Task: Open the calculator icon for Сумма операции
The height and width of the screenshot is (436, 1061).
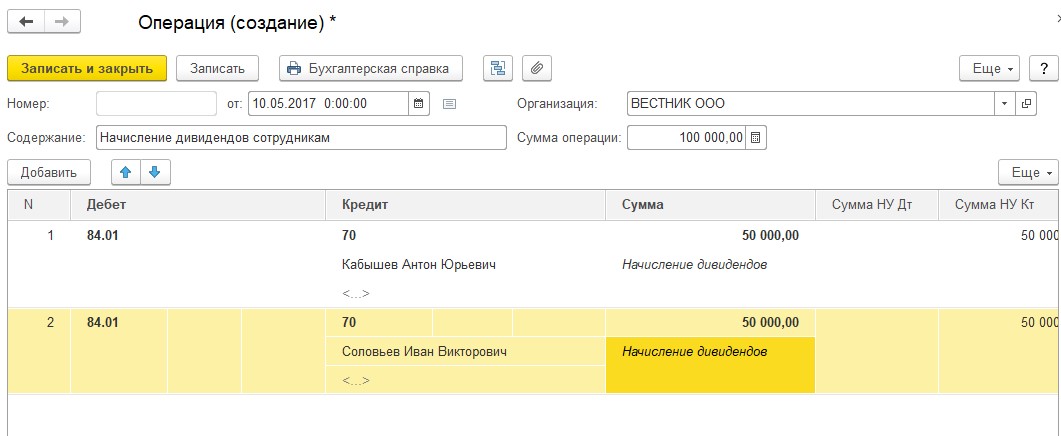Action: coord(757,137)
